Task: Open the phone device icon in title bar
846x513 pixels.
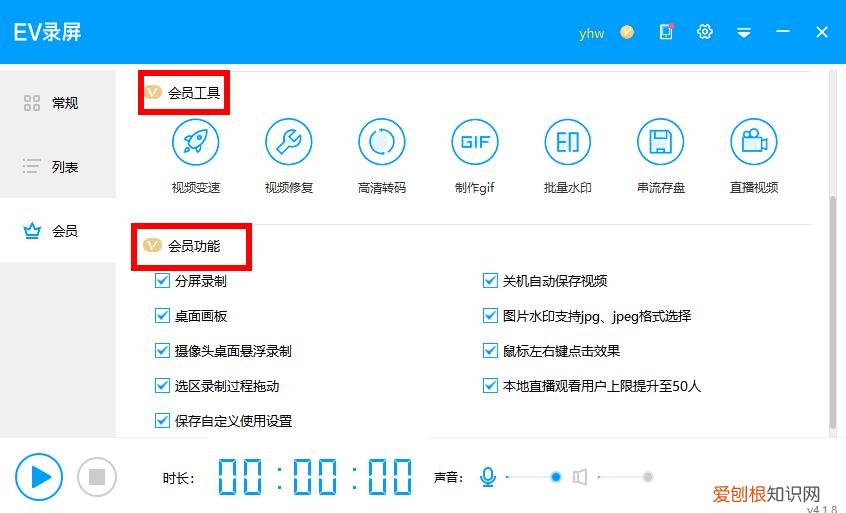Action: [x=667, y=32]
